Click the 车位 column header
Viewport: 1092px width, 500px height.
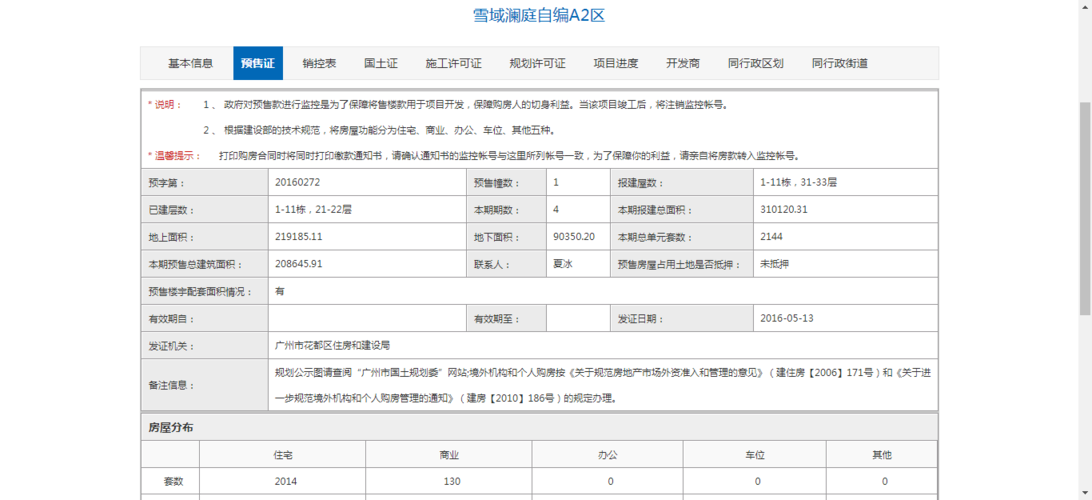click(754, 455)
